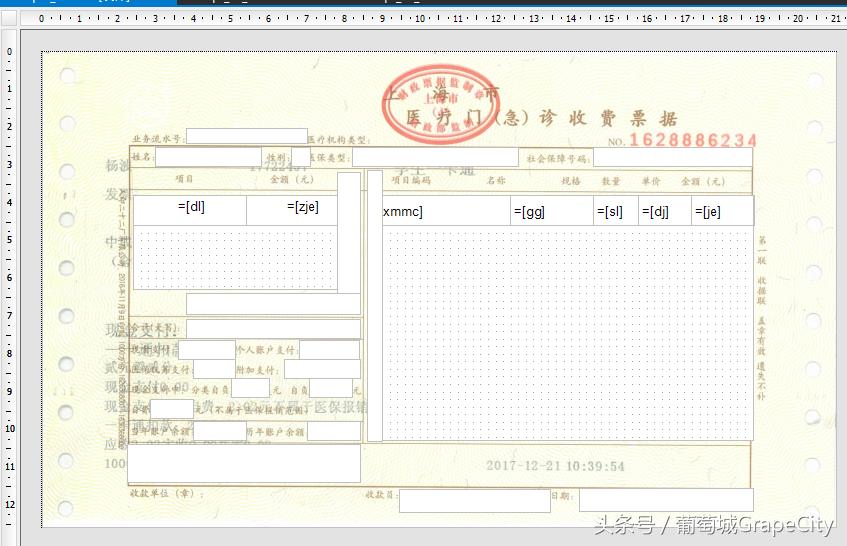
Task: Select the xmmc] field cell
Action: (x=446, y=211)
